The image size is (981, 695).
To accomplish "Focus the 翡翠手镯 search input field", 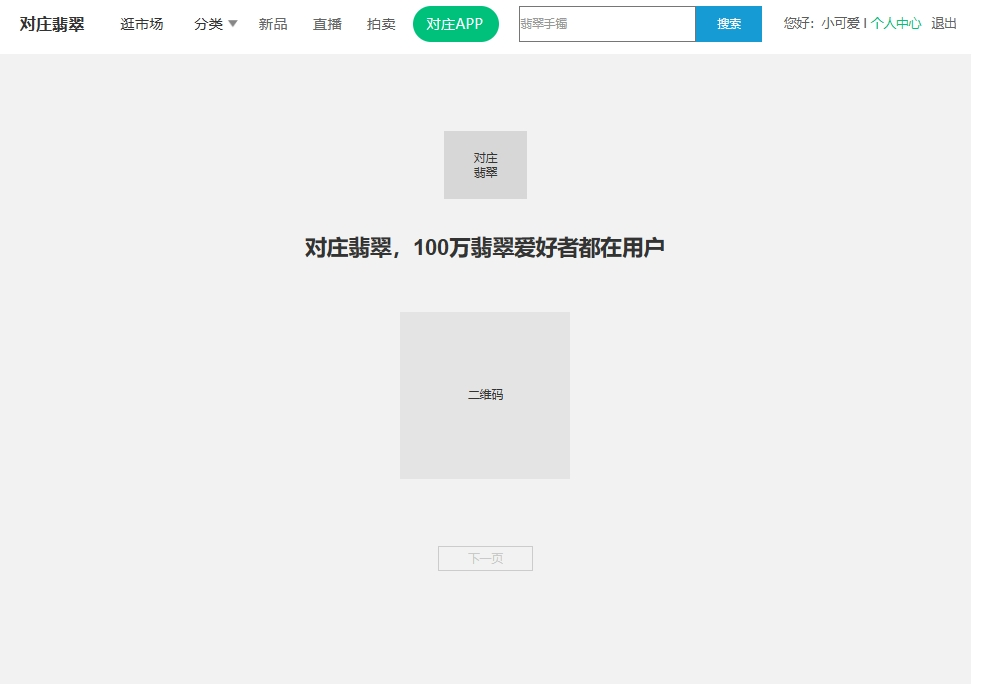I will (607, 24).
